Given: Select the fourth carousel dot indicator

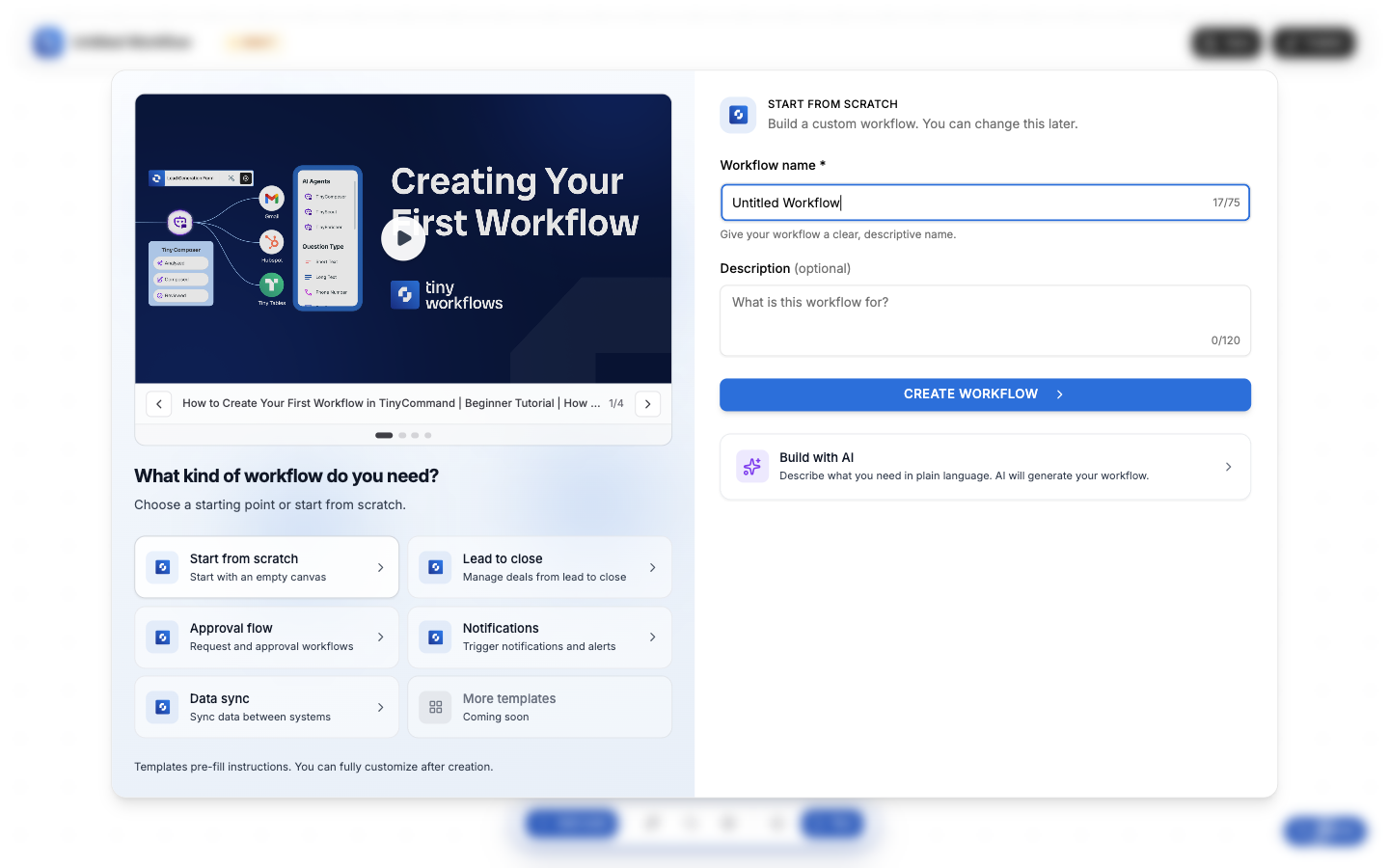Looking at the screenshot, I should click(x=428, y=435).
